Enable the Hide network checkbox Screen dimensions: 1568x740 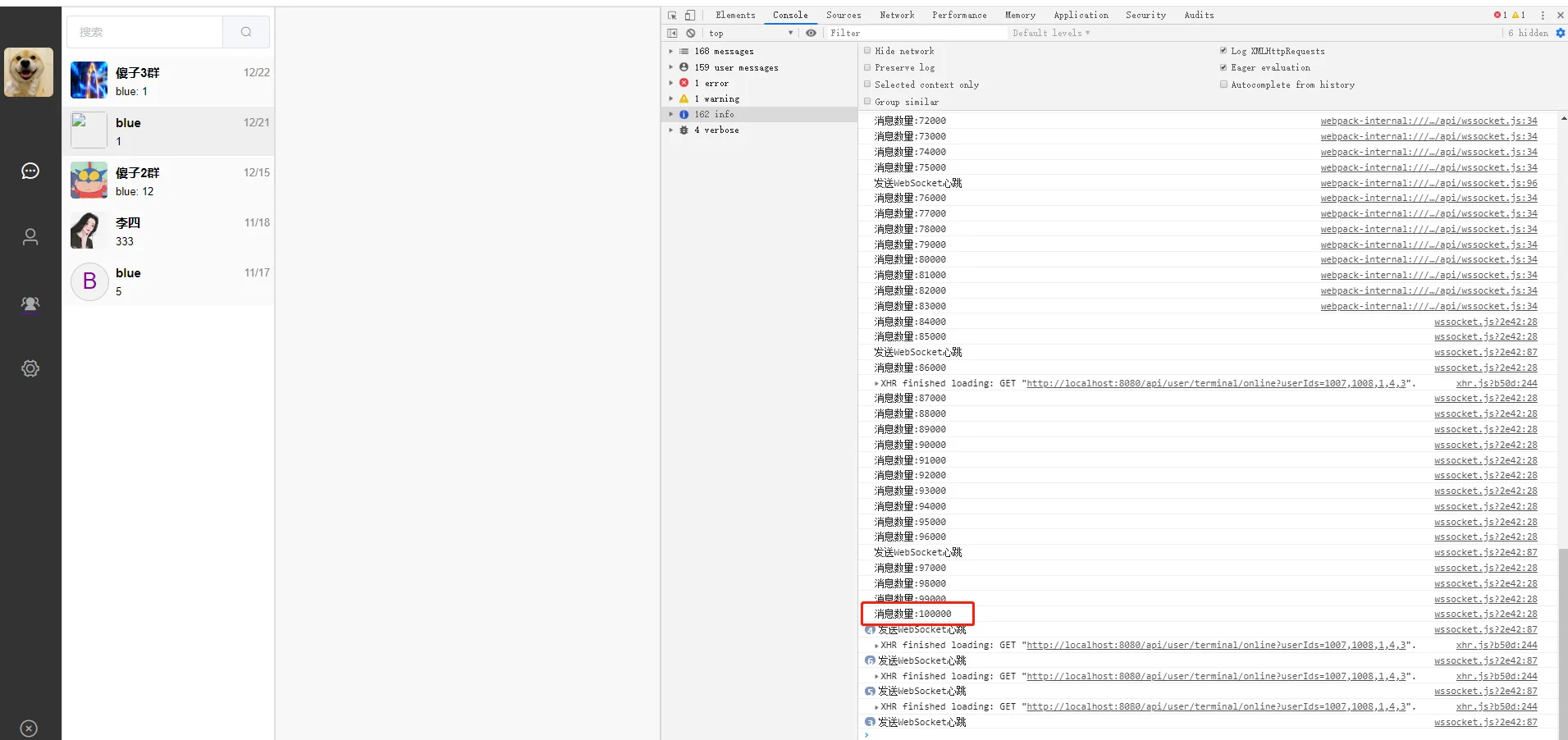867,51
